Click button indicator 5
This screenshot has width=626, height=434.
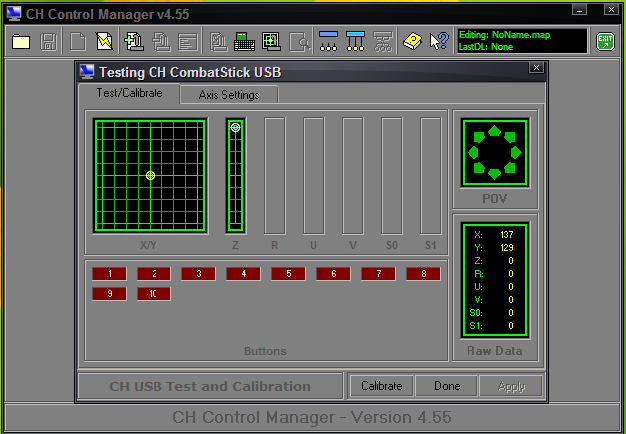click(288, 274)
